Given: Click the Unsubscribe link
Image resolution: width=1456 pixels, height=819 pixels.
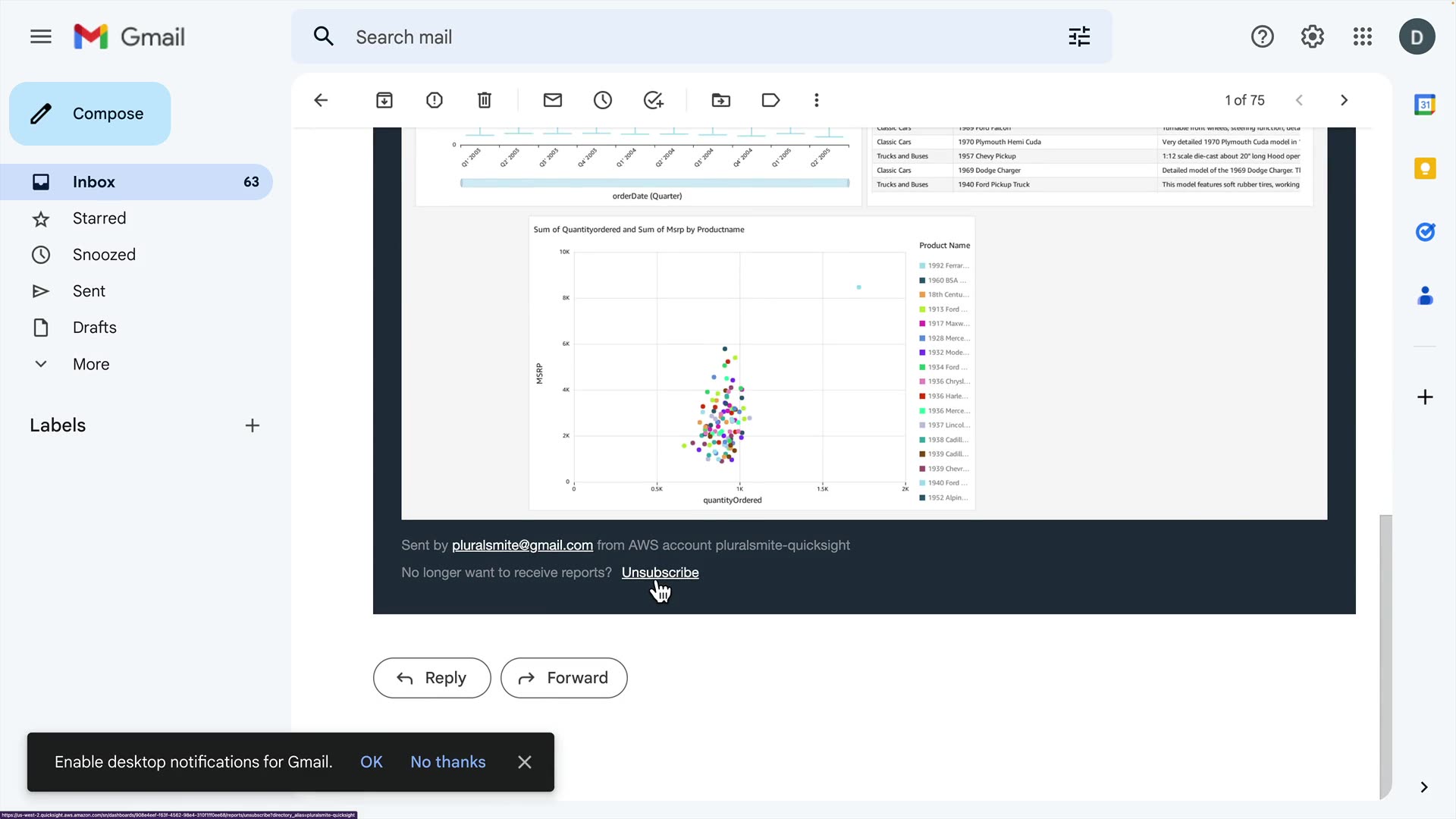Looking at the screenshot, I should [x=660, y=573].
